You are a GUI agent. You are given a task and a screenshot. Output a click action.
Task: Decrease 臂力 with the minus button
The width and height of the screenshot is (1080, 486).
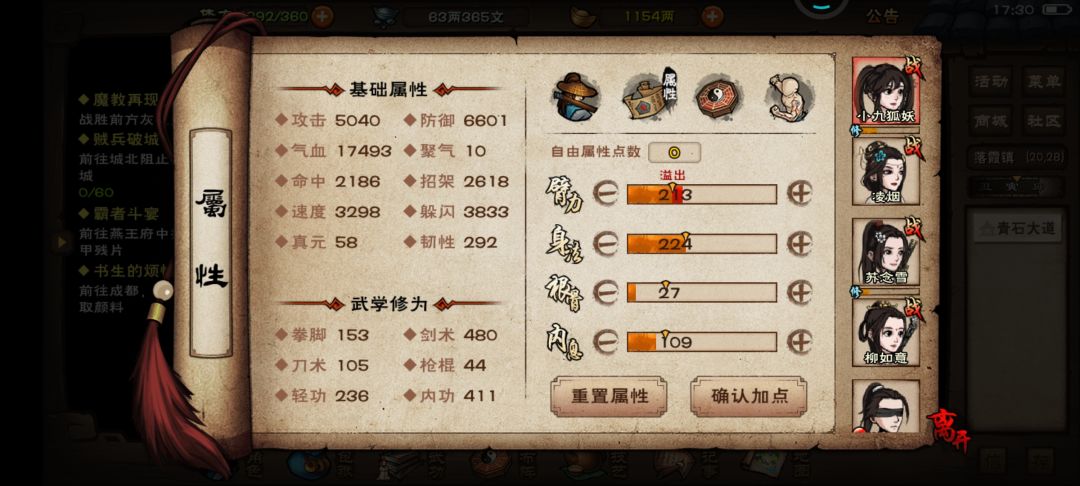coord(605,194)
